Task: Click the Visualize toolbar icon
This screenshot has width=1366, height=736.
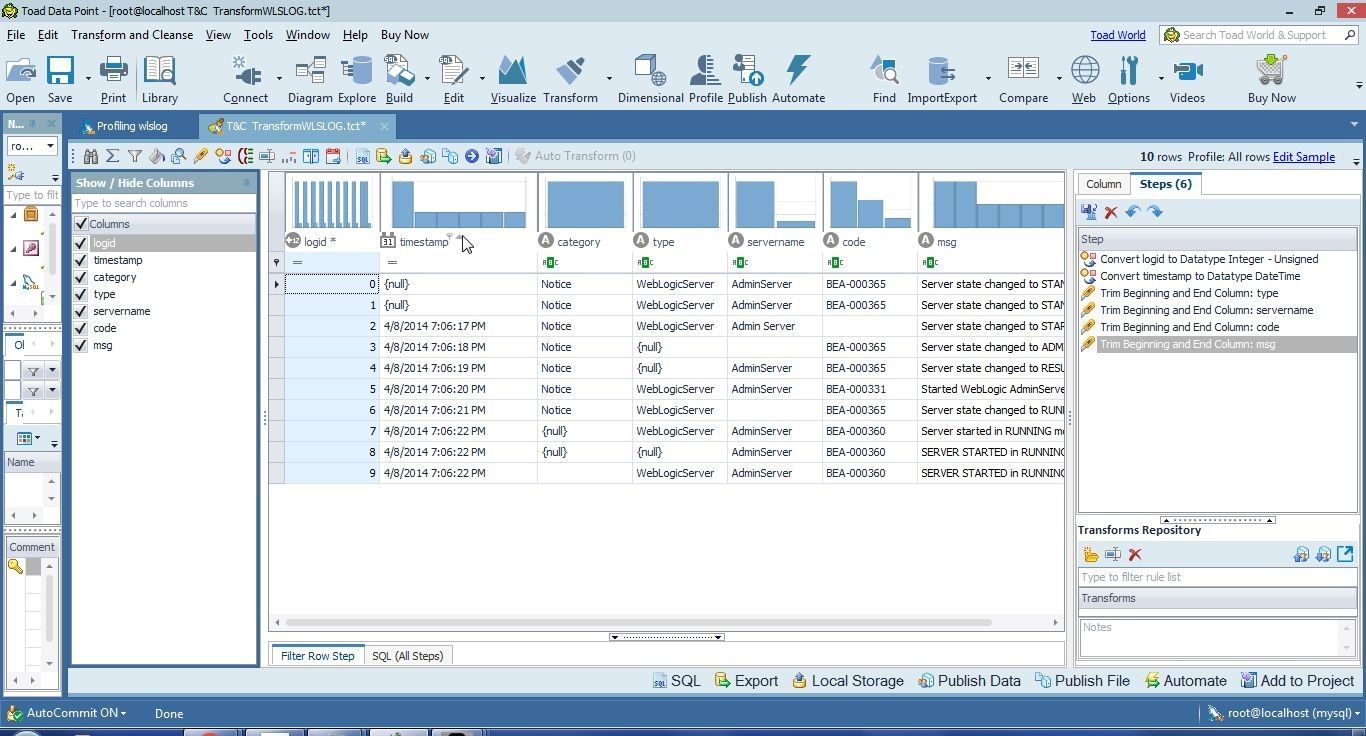Action: 513,80
